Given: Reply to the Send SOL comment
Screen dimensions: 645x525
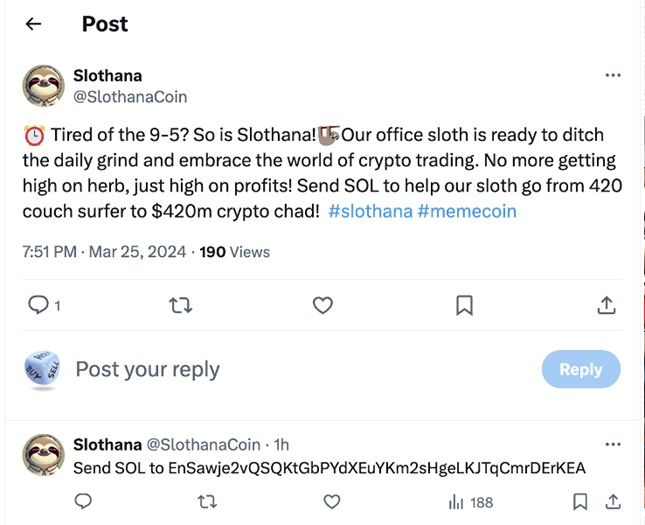Looking at the screenshot, I should (x=84, y=501).
